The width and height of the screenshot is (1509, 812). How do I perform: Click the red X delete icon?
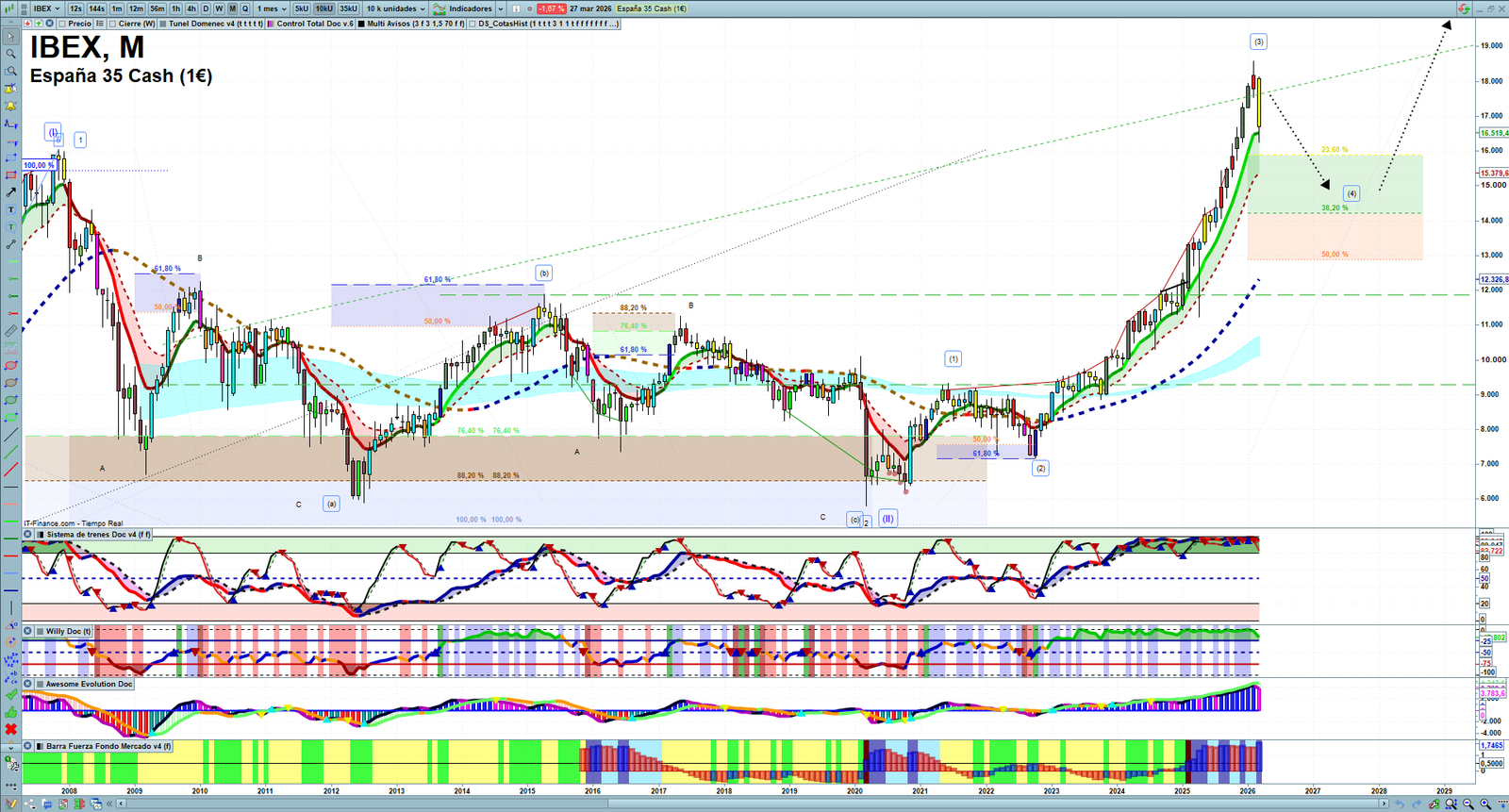[10, 729]
